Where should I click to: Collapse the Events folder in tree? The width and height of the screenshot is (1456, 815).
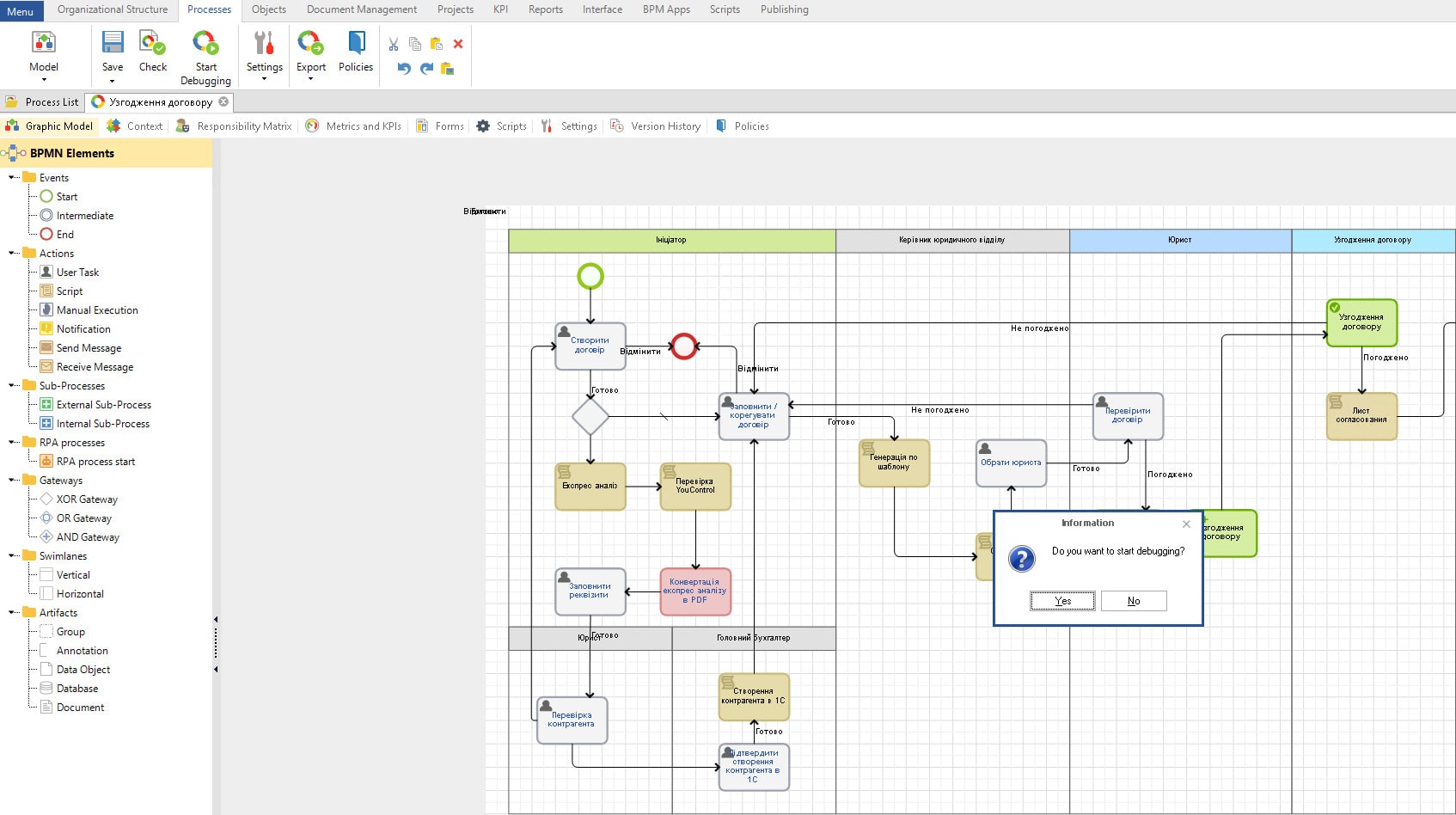click(12, 178)
